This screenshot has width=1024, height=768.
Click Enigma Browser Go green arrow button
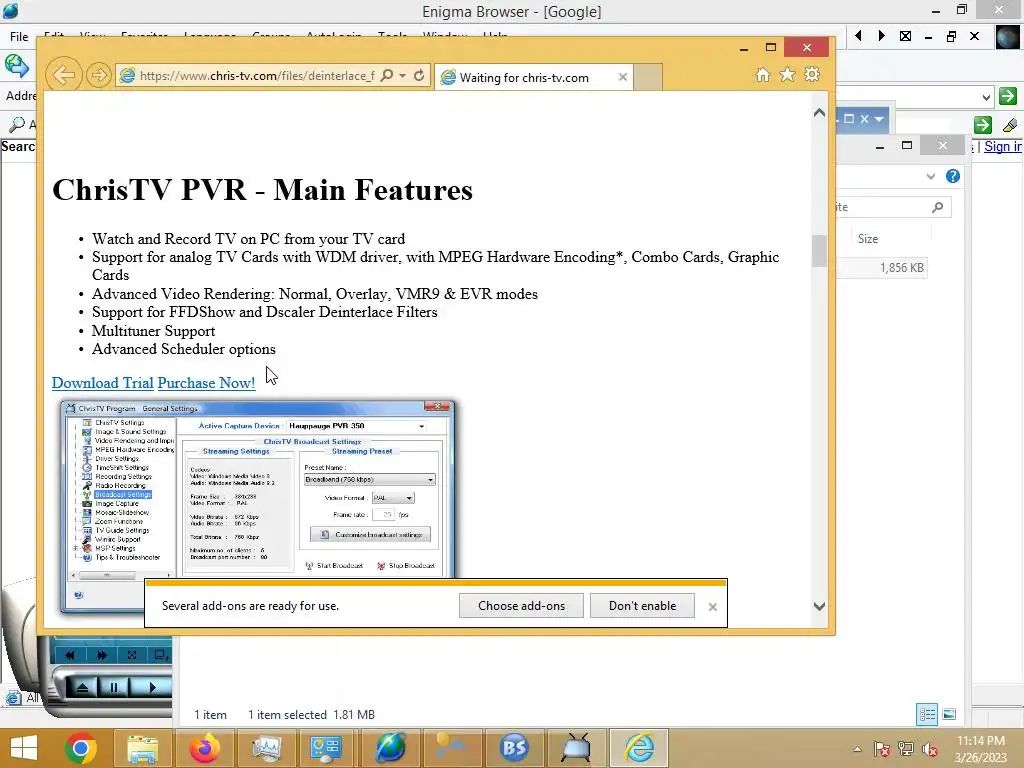click(1008, 96)
